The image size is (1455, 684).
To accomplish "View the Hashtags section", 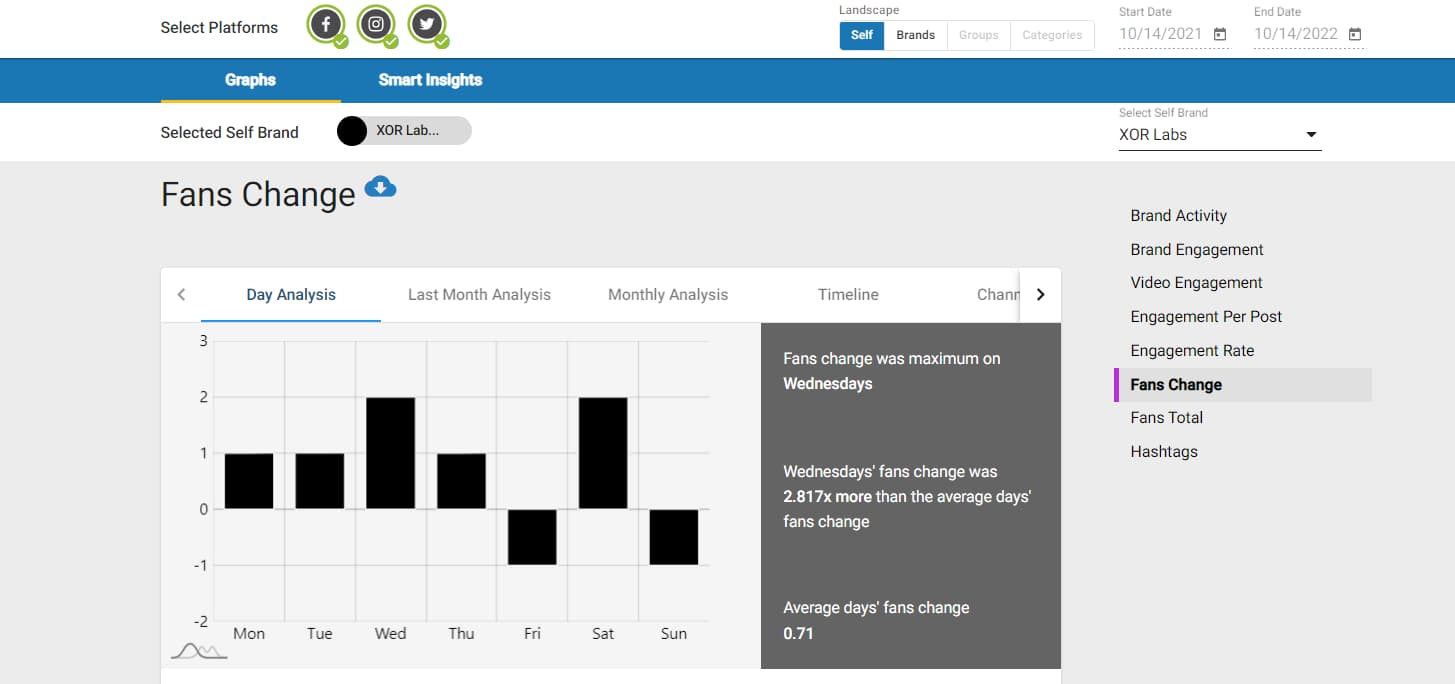I will point(1164,451).
